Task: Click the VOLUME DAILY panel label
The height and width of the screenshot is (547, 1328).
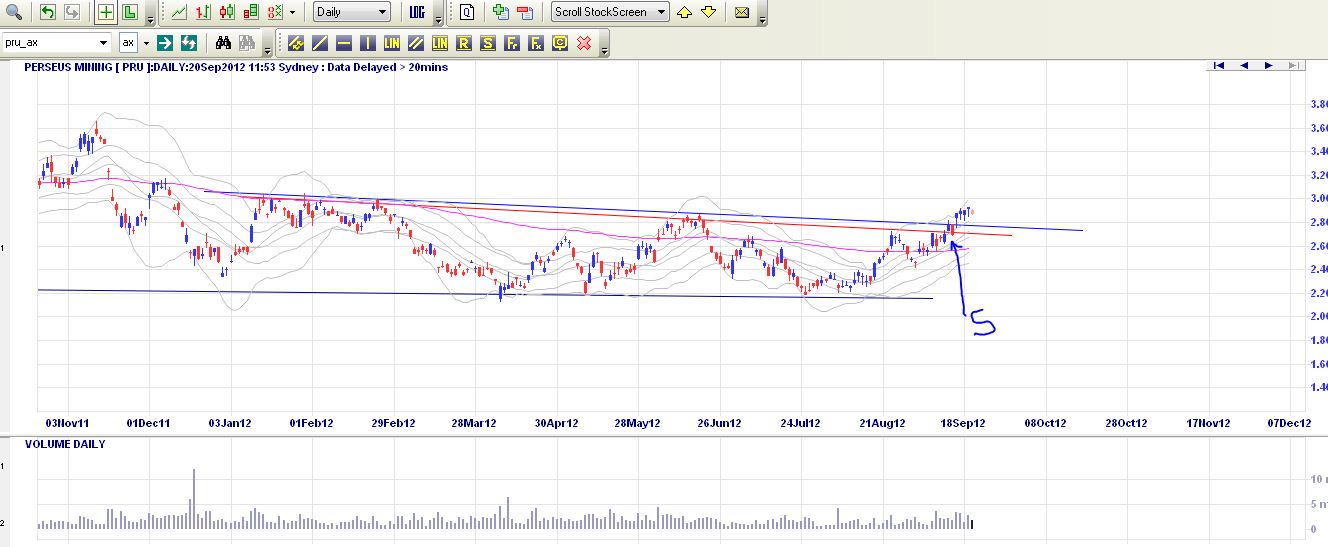Action: [65, 444]
